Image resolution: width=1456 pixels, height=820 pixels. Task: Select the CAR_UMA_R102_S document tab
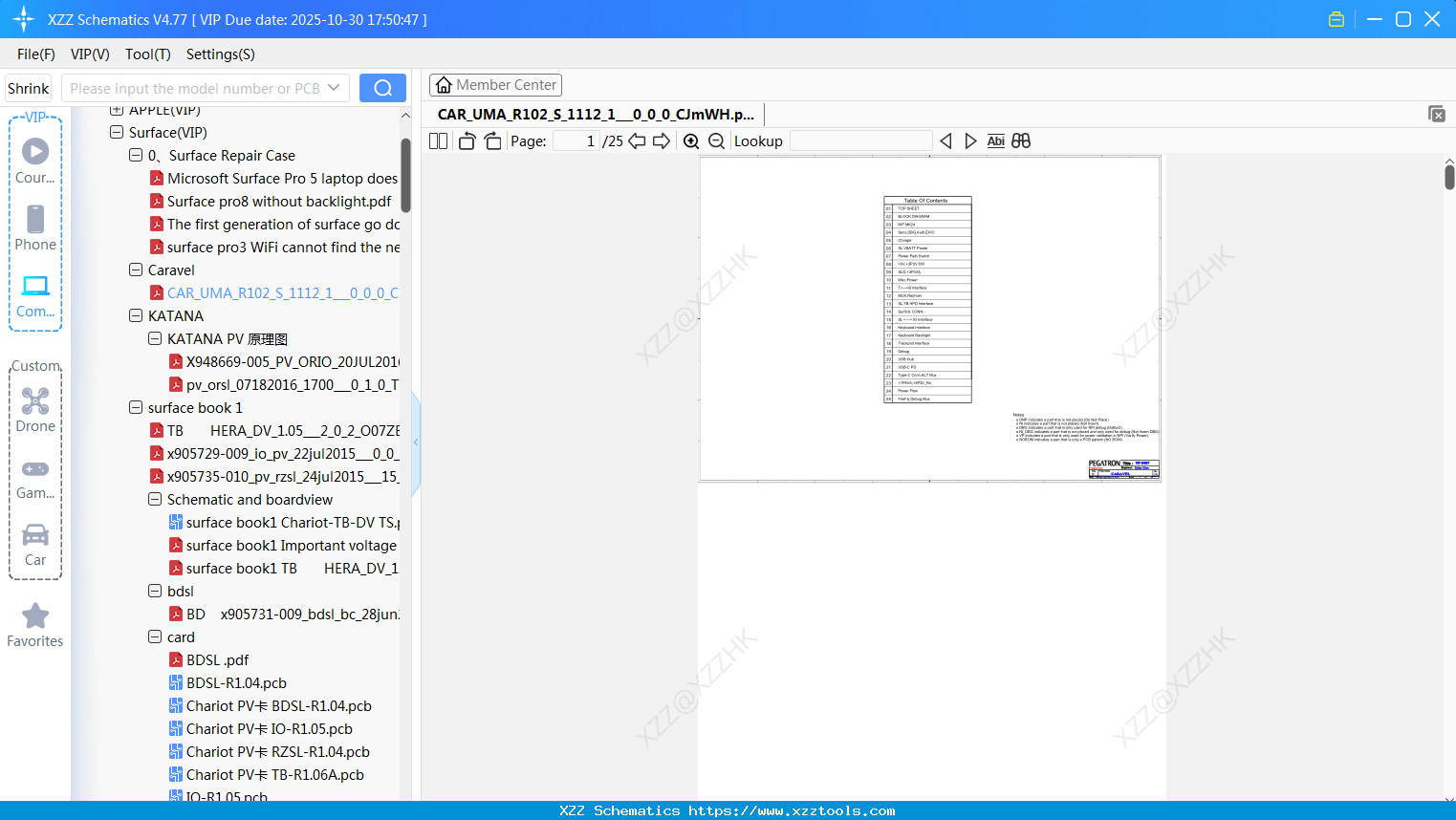596,114
